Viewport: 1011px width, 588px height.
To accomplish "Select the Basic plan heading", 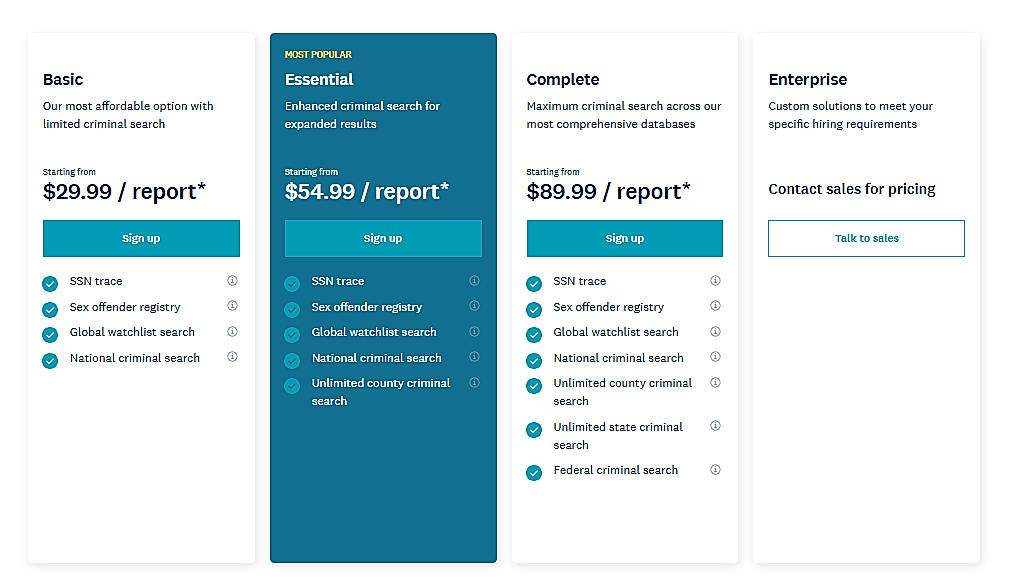I will [x=63, y=79].
